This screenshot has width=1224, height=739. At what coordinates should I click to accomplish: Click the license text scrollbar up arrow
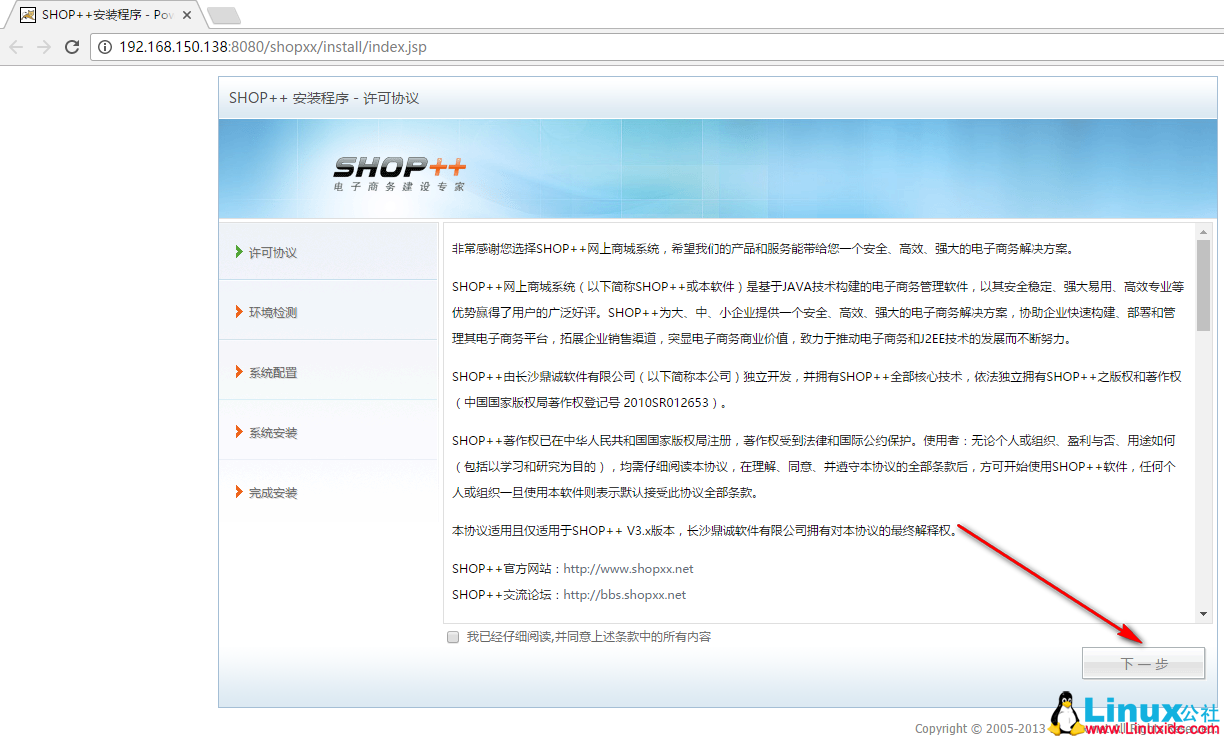tap(1203, 232)
